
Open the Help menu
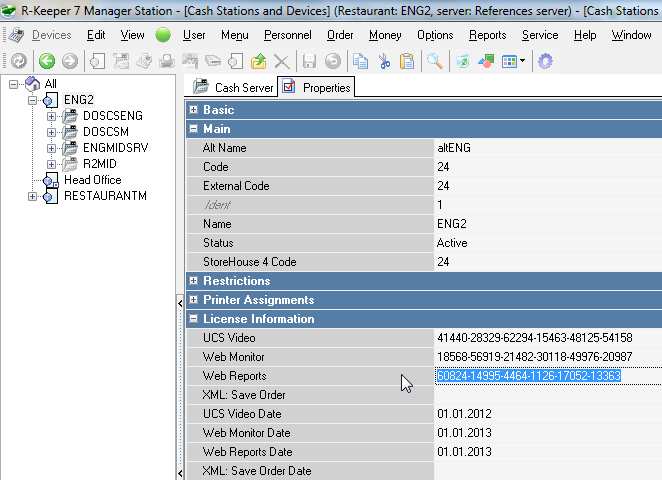tap(585, 35)
